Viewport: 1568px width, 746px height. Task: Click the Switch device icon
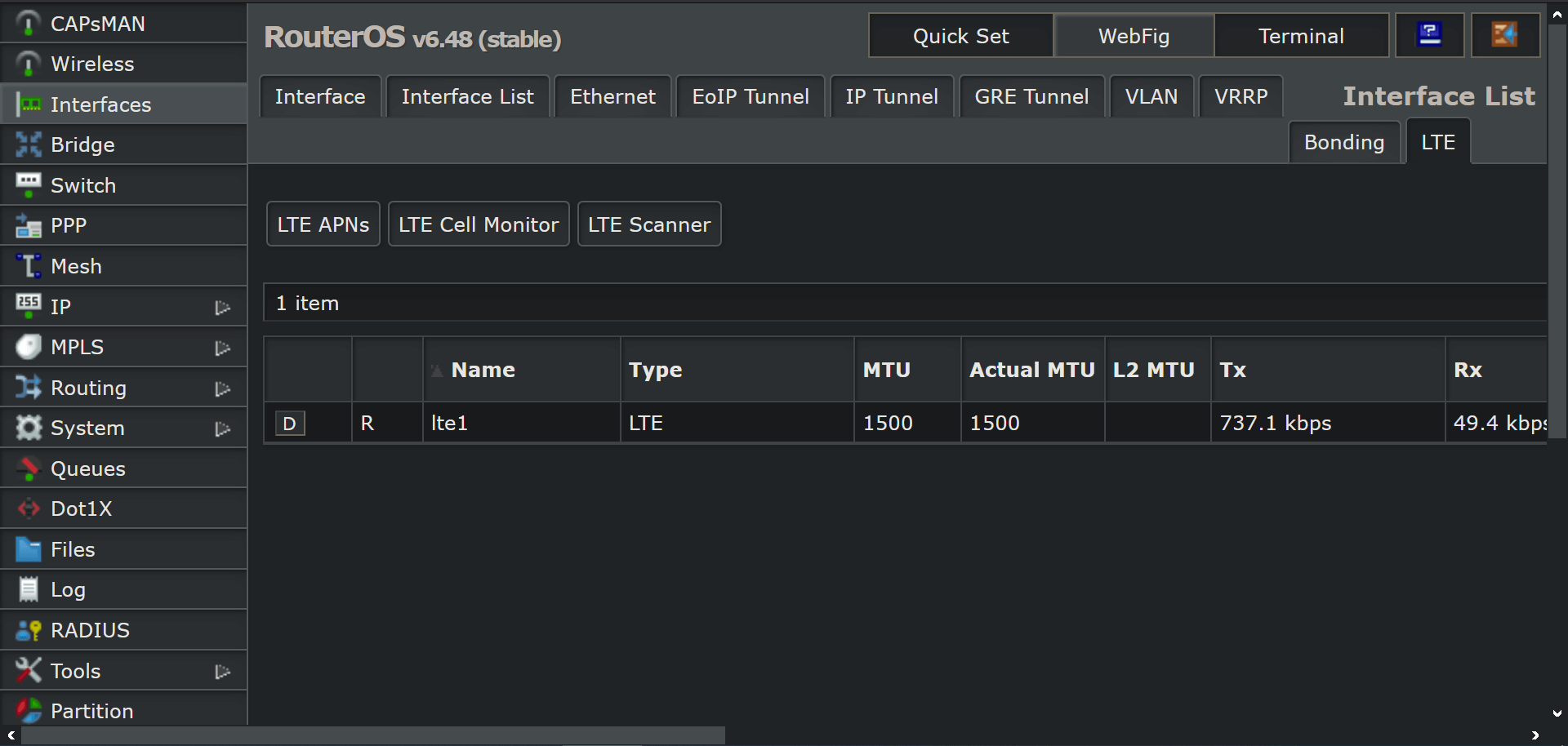pos(28,185)
